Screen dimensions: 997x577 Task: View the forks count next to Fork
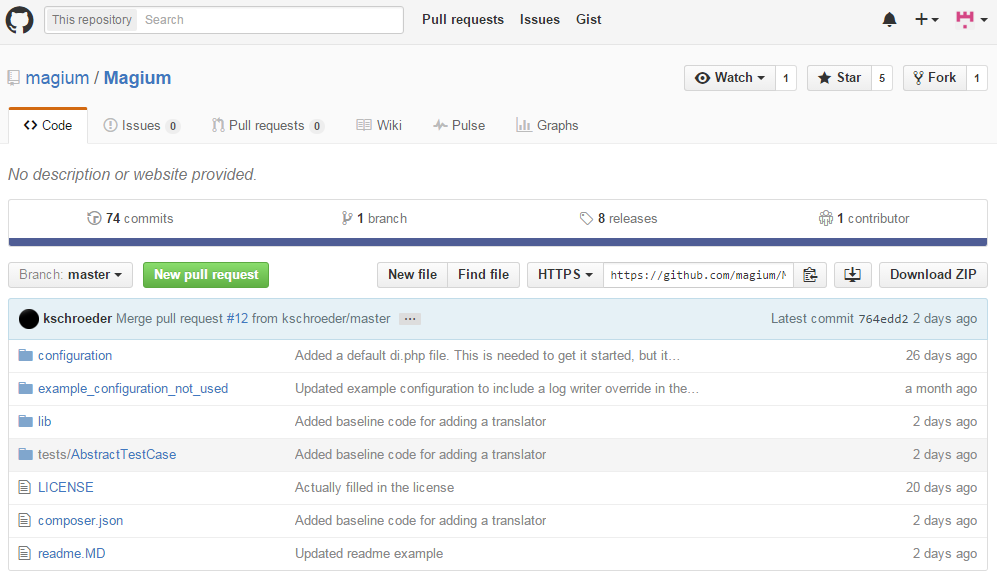(x=977, y=78)
